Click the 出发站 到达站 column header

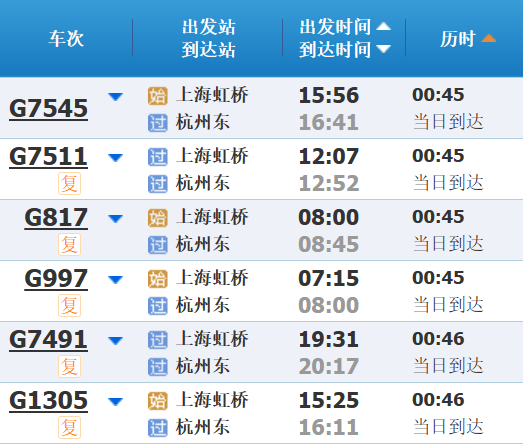pyautogui.click(x=209, y=38)
